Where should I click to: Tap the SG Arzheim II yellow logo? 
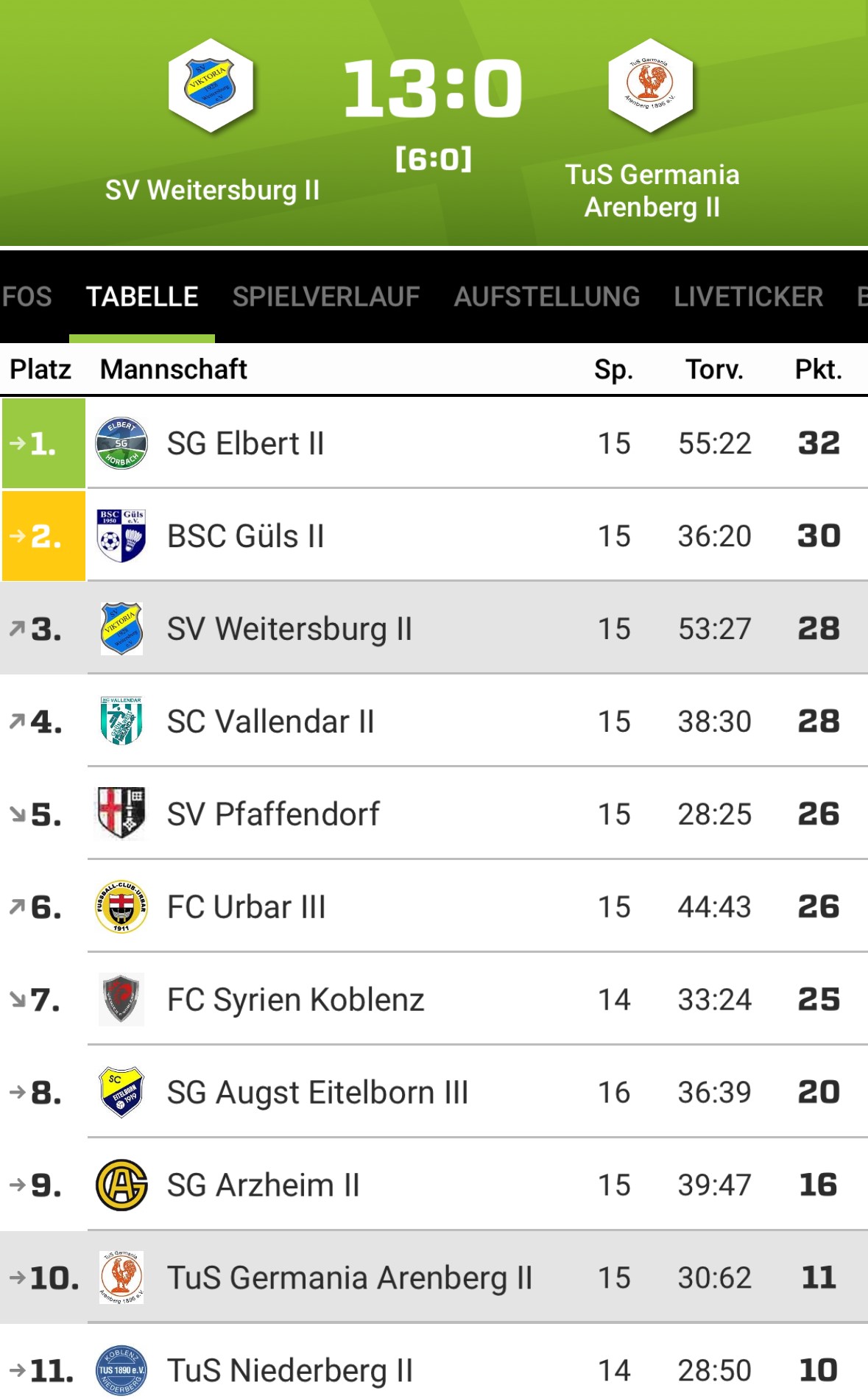(x=121, y=1185)
